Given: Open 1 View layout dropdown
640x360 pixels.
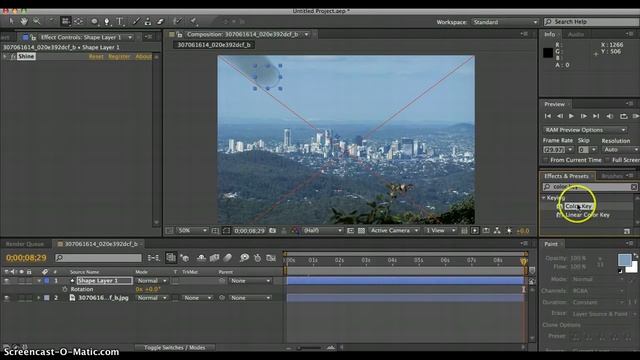Looking at the screenshot, I should click(x=440, y=231).
